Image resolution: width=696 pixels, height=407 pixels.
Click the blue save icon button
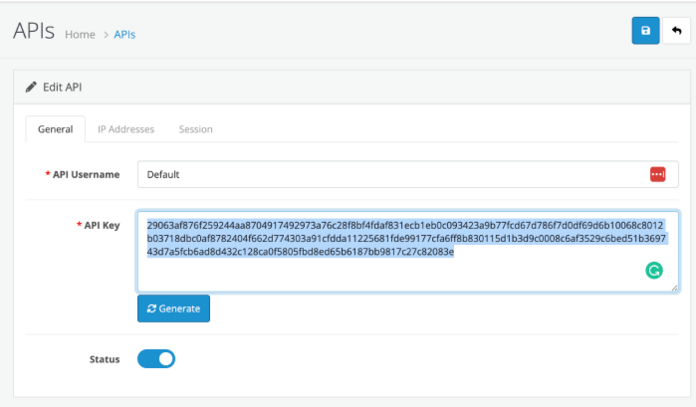tap(645, 31)
